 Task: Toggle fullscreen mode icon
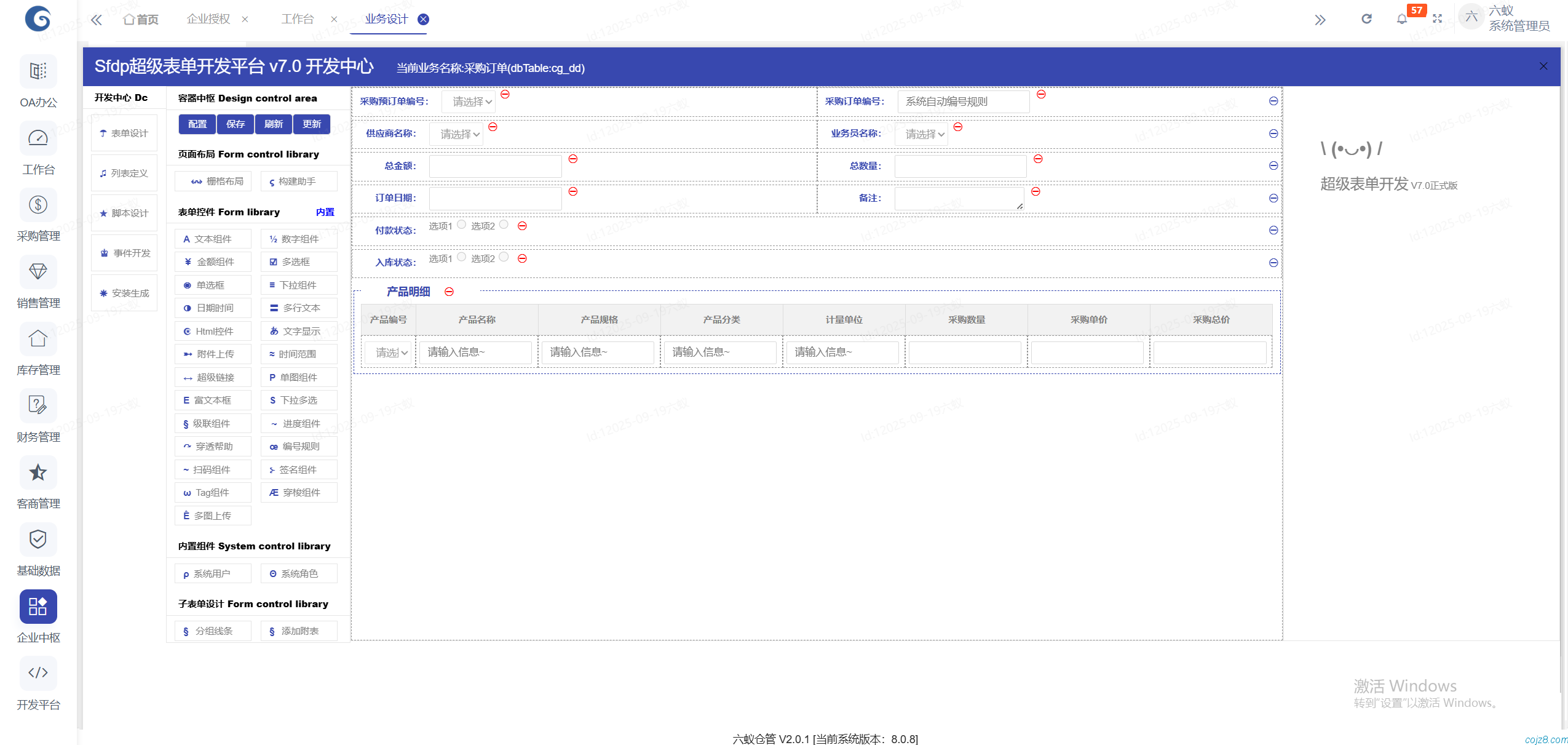1437,19
